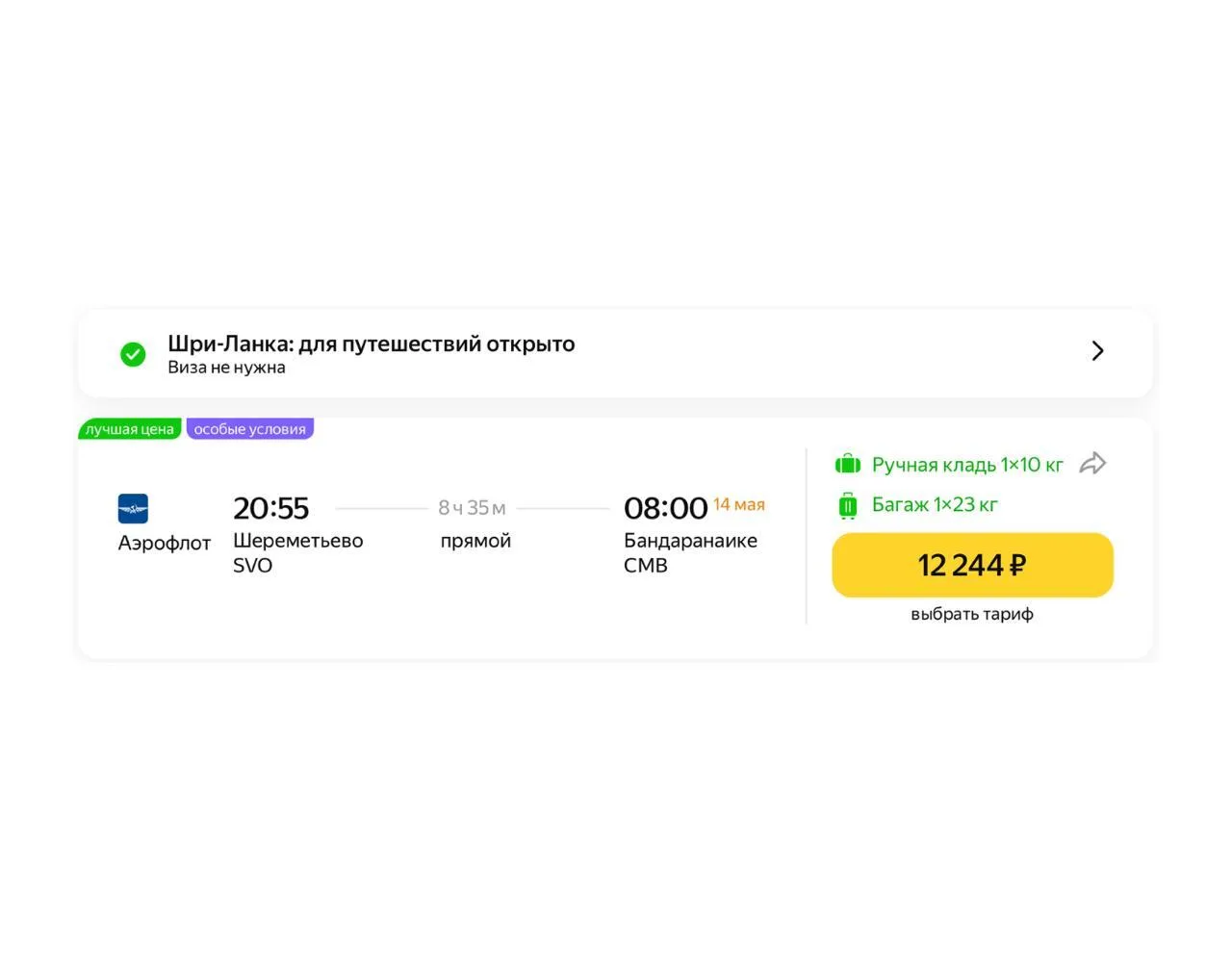Click the share arrow icon
1232x968 pixels.
coord(1093,464)
